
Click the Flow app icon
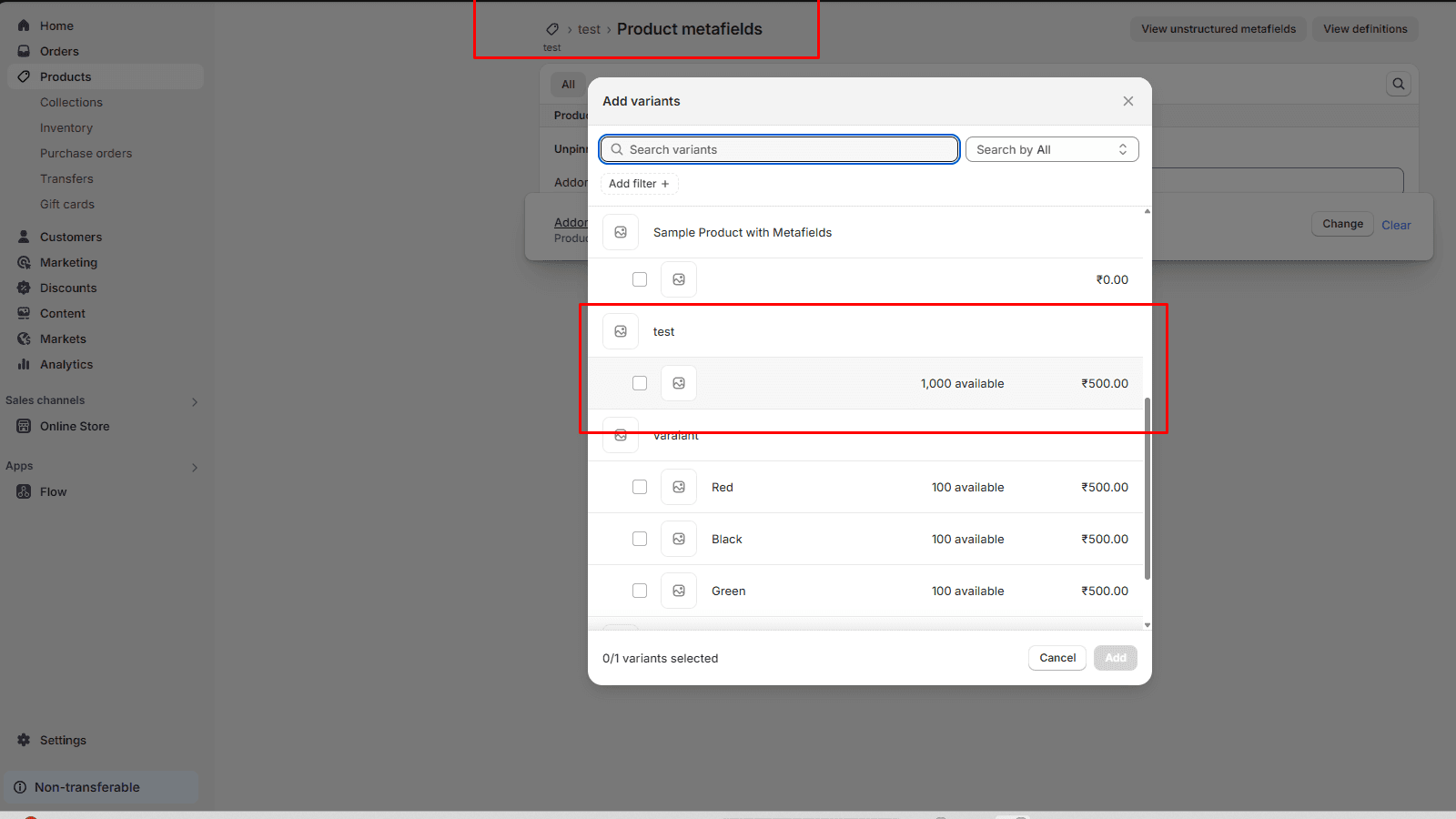click(x=24, y=491)
